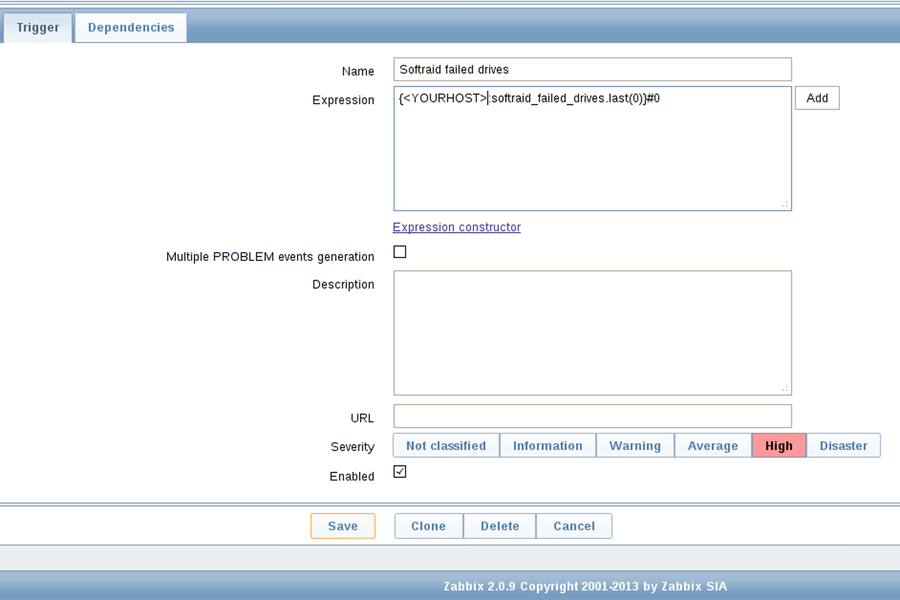Enable Multiple PROBLEM events generation checkbox

pyautogui.click(x=400, y=252)
